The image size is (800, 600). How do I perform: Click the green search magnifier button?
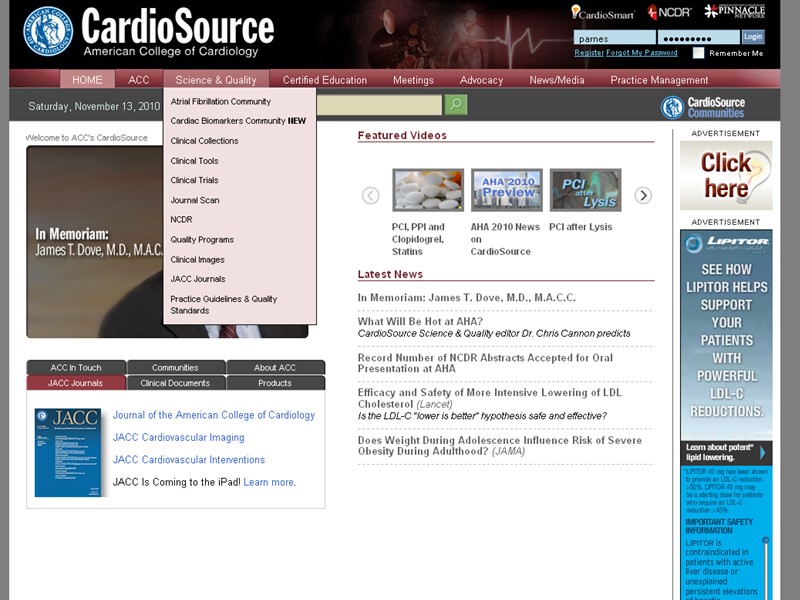(x=456, y=105)
